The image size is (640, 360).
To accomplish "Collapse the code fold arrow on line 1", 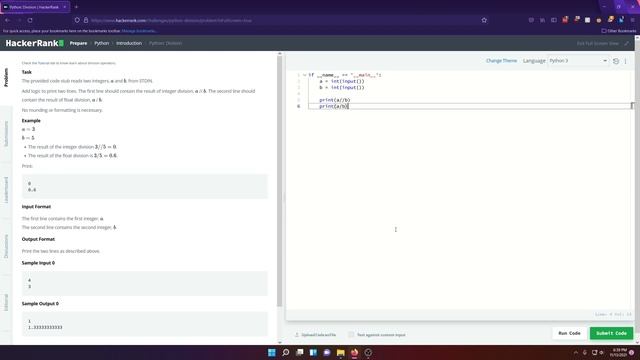I will [304, 75].
